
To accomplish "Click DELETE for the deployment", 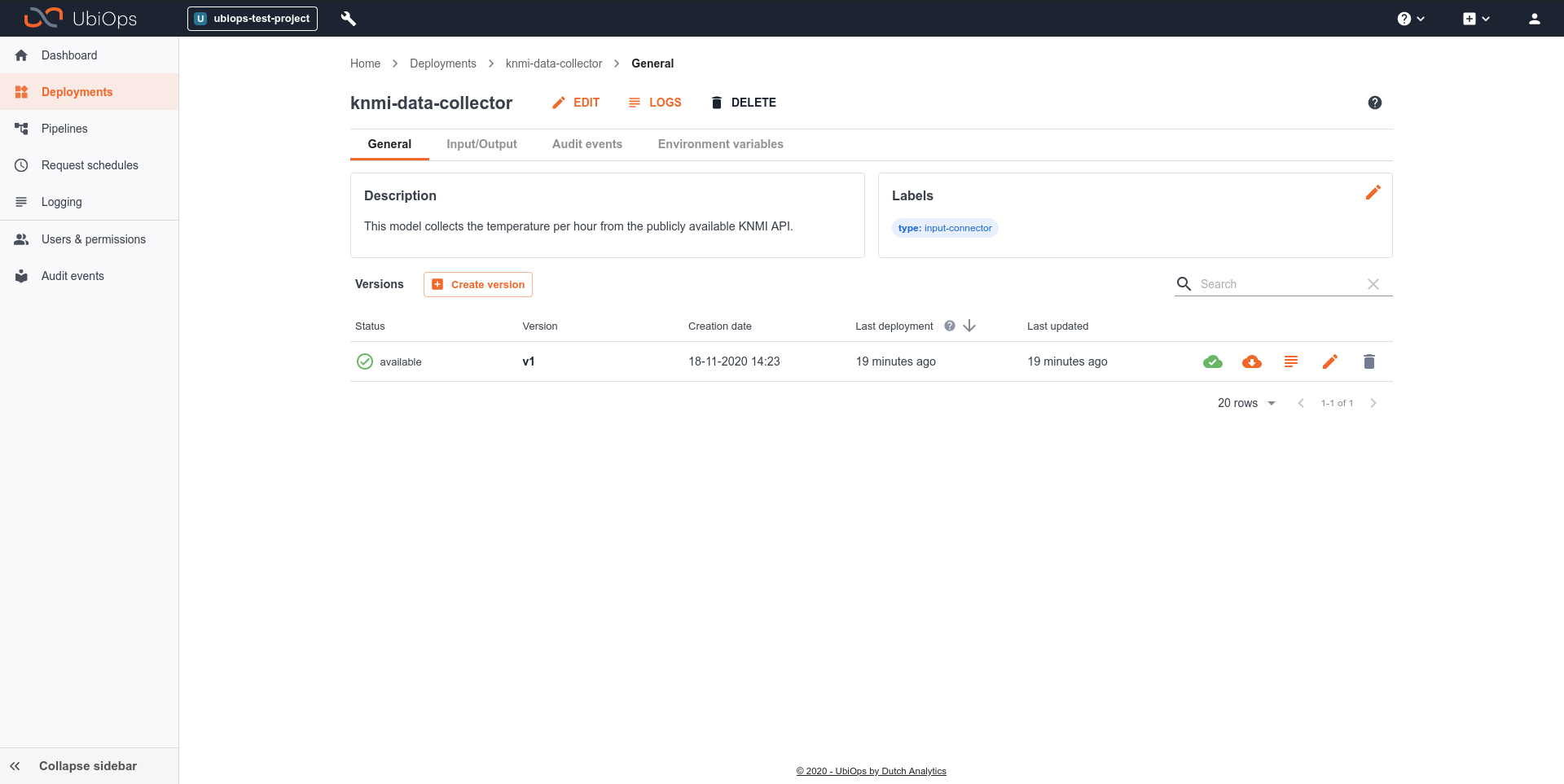I will pyautogui.click(x=743, y=103).
